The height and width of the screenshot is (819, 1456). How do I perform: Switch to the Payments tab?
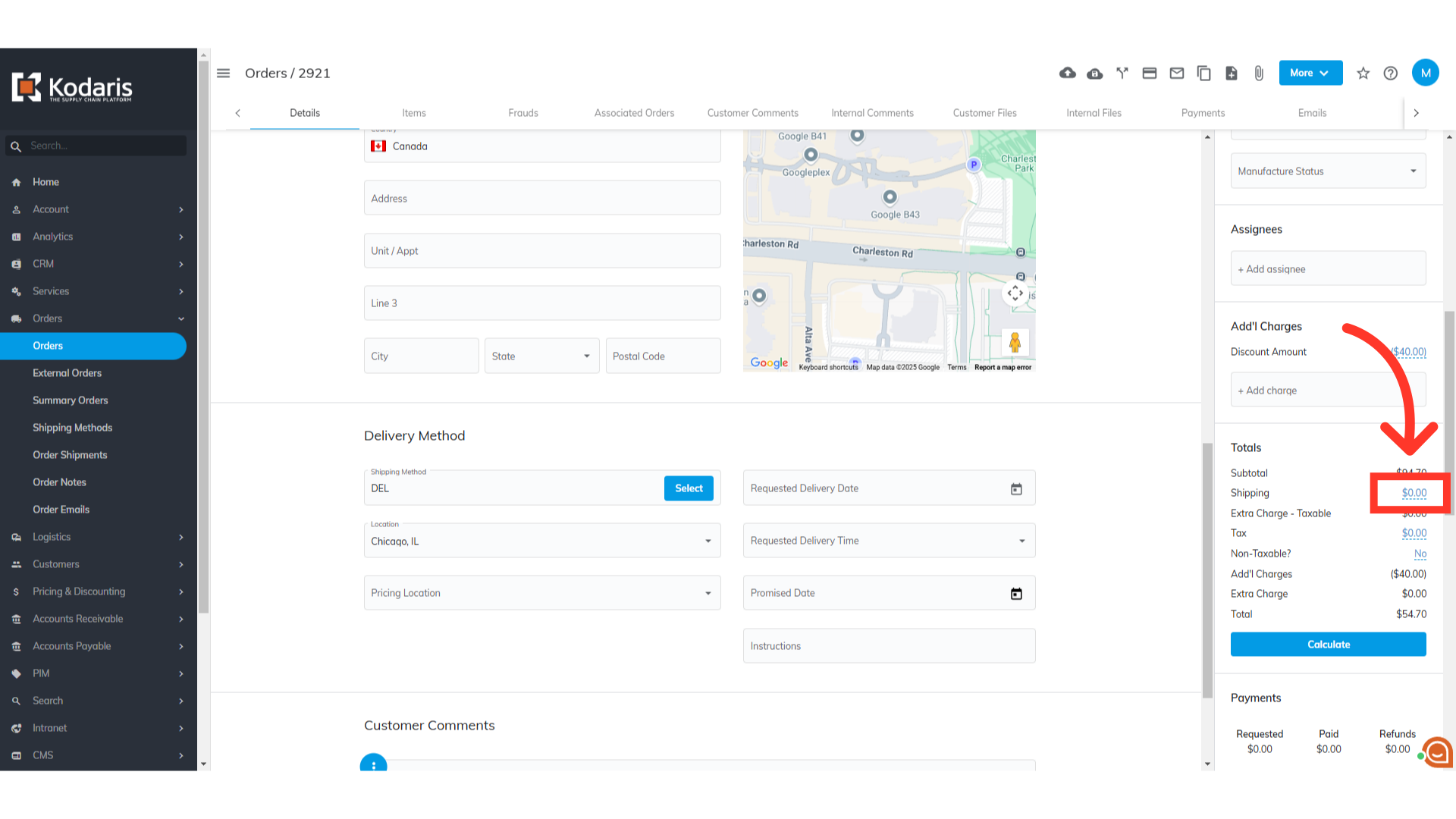(x=1203, y=113)
